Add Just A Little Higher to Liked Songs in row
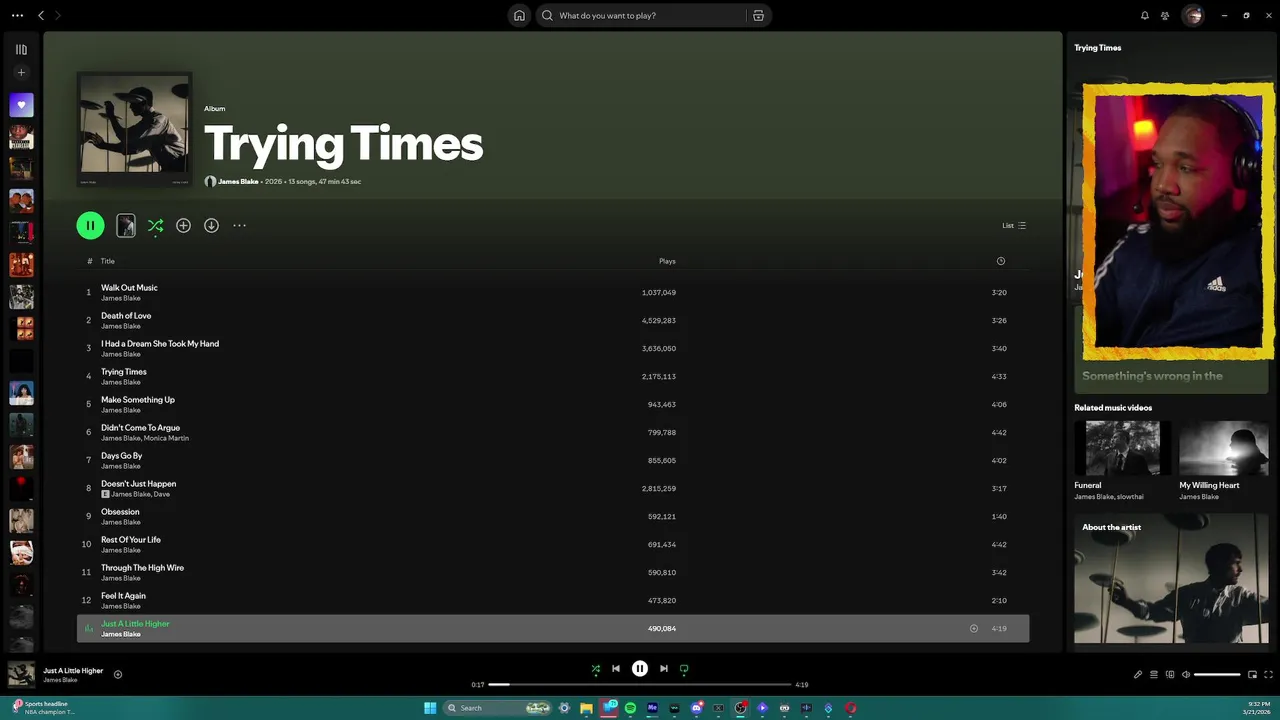 974,629
